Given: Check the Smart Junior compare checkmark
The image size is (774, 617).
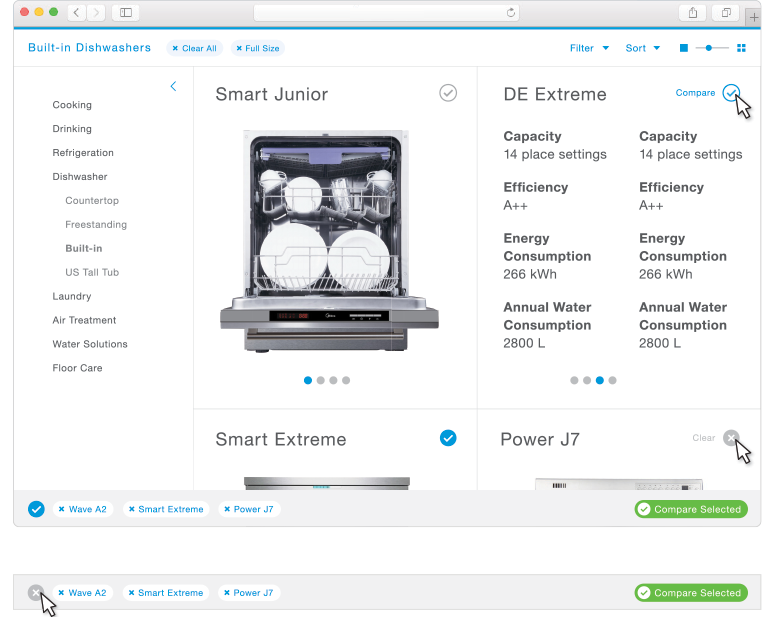Looking at the screenshot, I should (x=448, y=93).
